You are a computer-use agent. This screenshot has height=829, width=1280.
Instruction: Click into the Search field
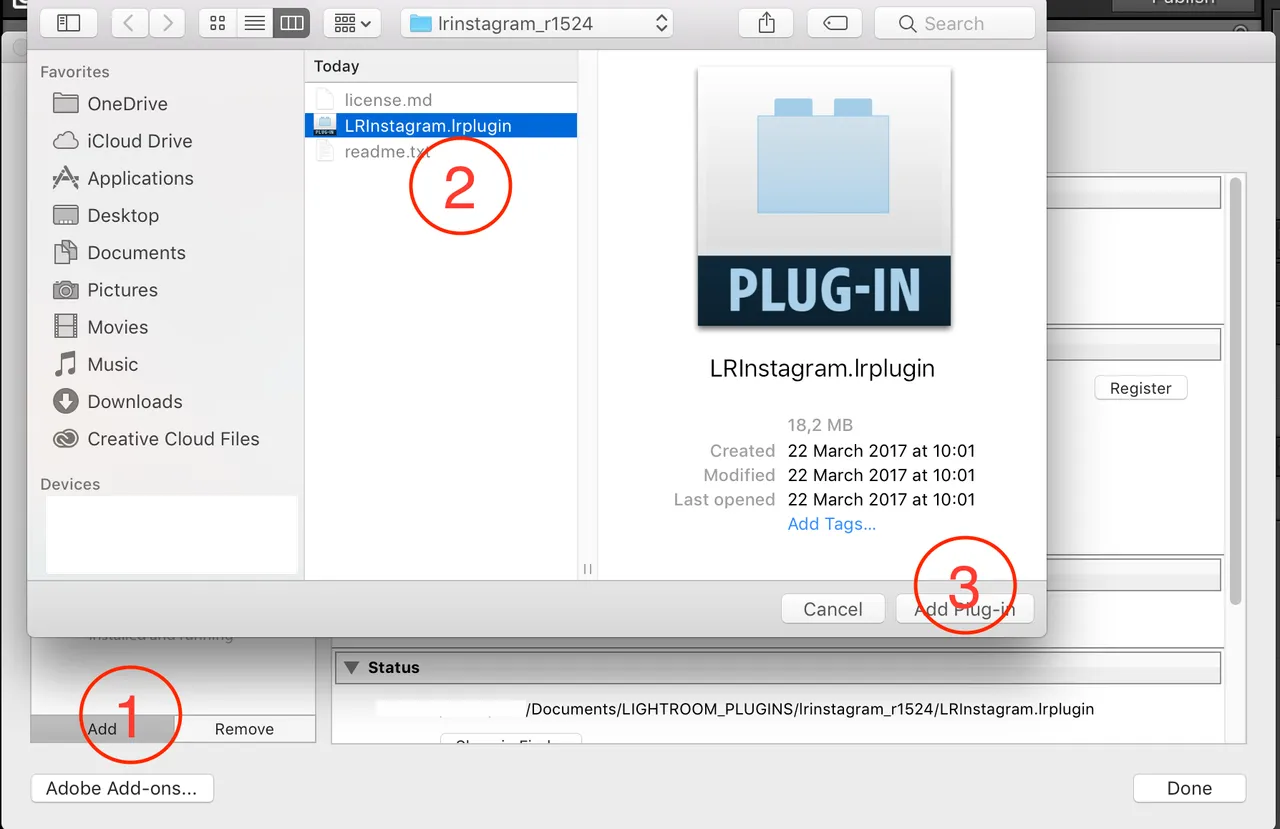[x=954, y=23]
